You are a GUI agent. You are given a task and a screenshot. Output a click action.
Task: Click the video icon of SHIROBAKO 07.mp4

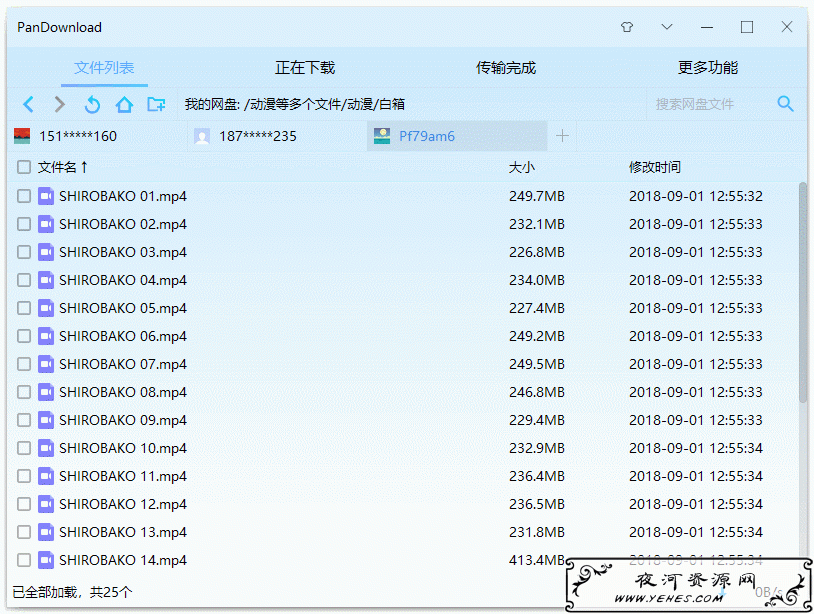tap(46, 364)
